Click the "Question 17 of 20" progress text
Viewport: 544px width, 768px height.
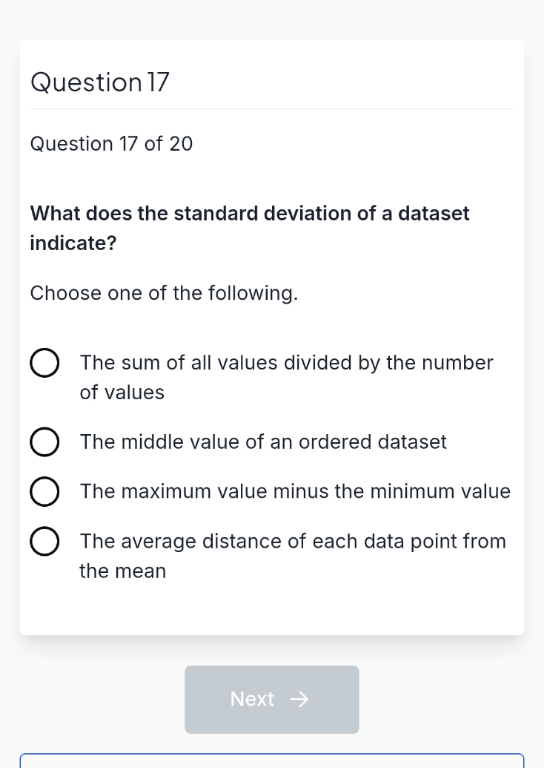(x=112, y=144)
